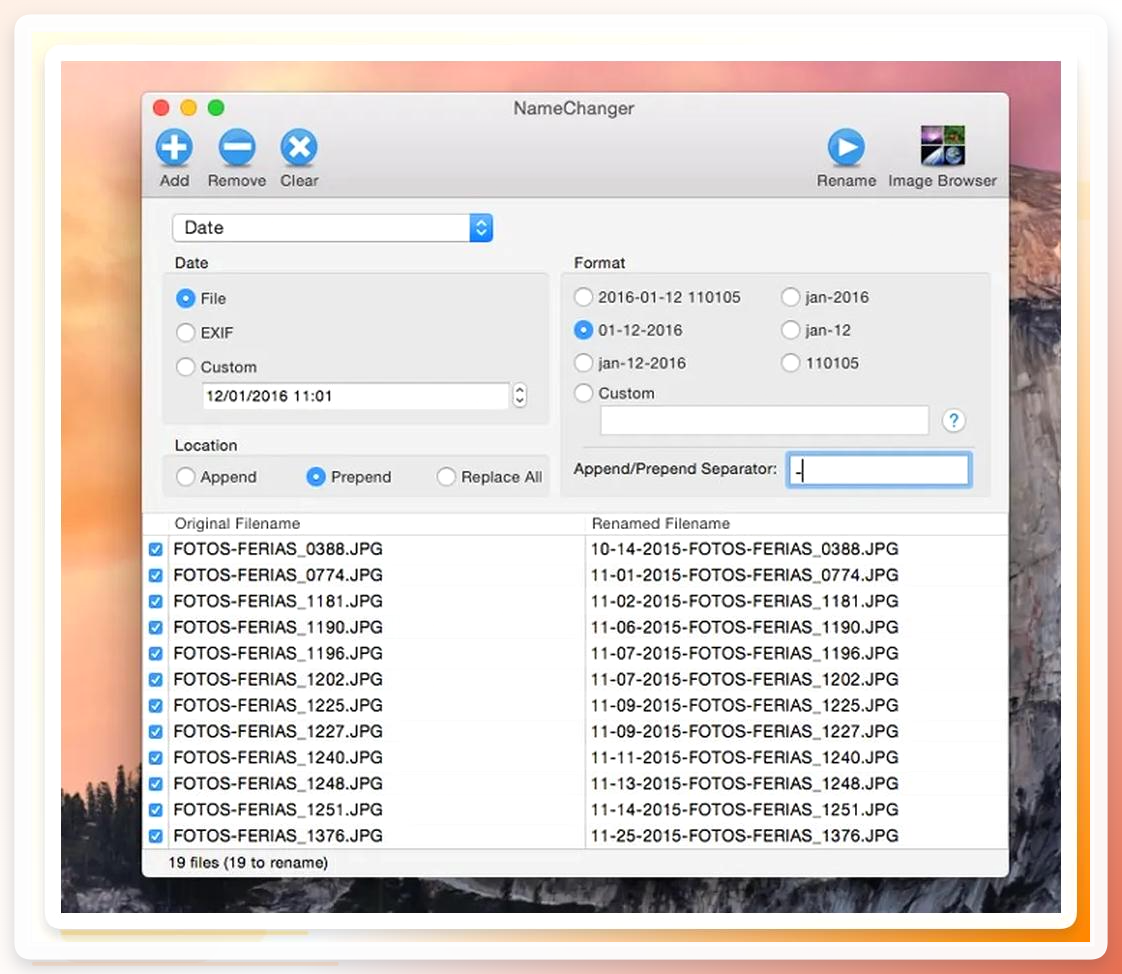This screenshot has height=974, width=1122.
Task: Open the Image Browser
Action: click(x=942, y=145)
